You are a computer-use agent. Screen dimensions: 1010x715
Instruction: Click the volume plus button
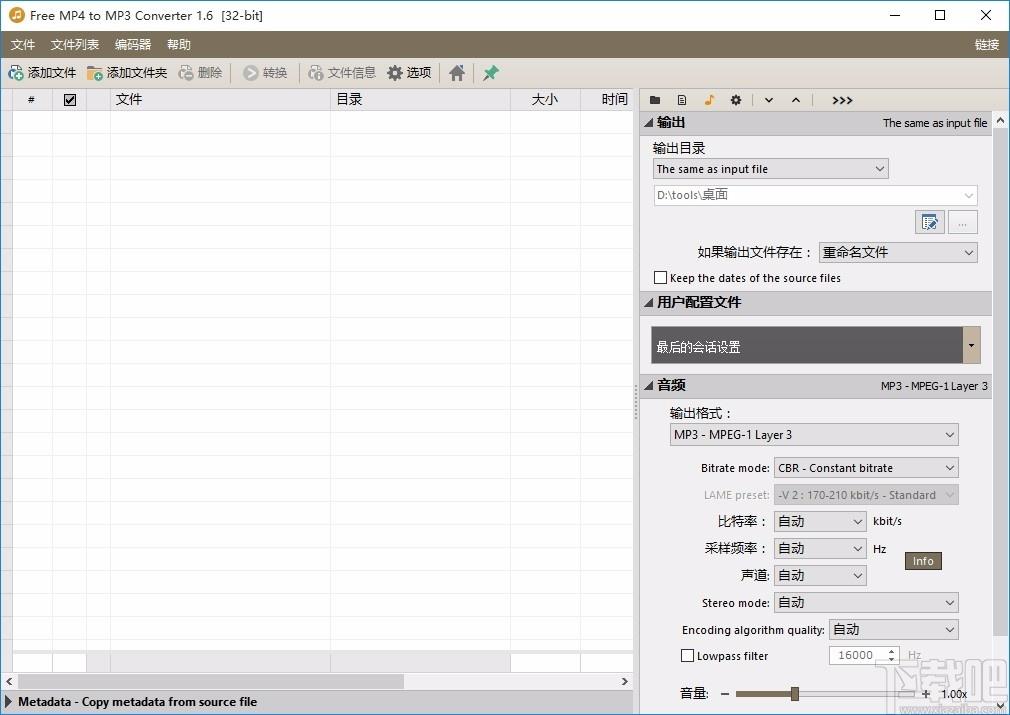click(926, 694)
